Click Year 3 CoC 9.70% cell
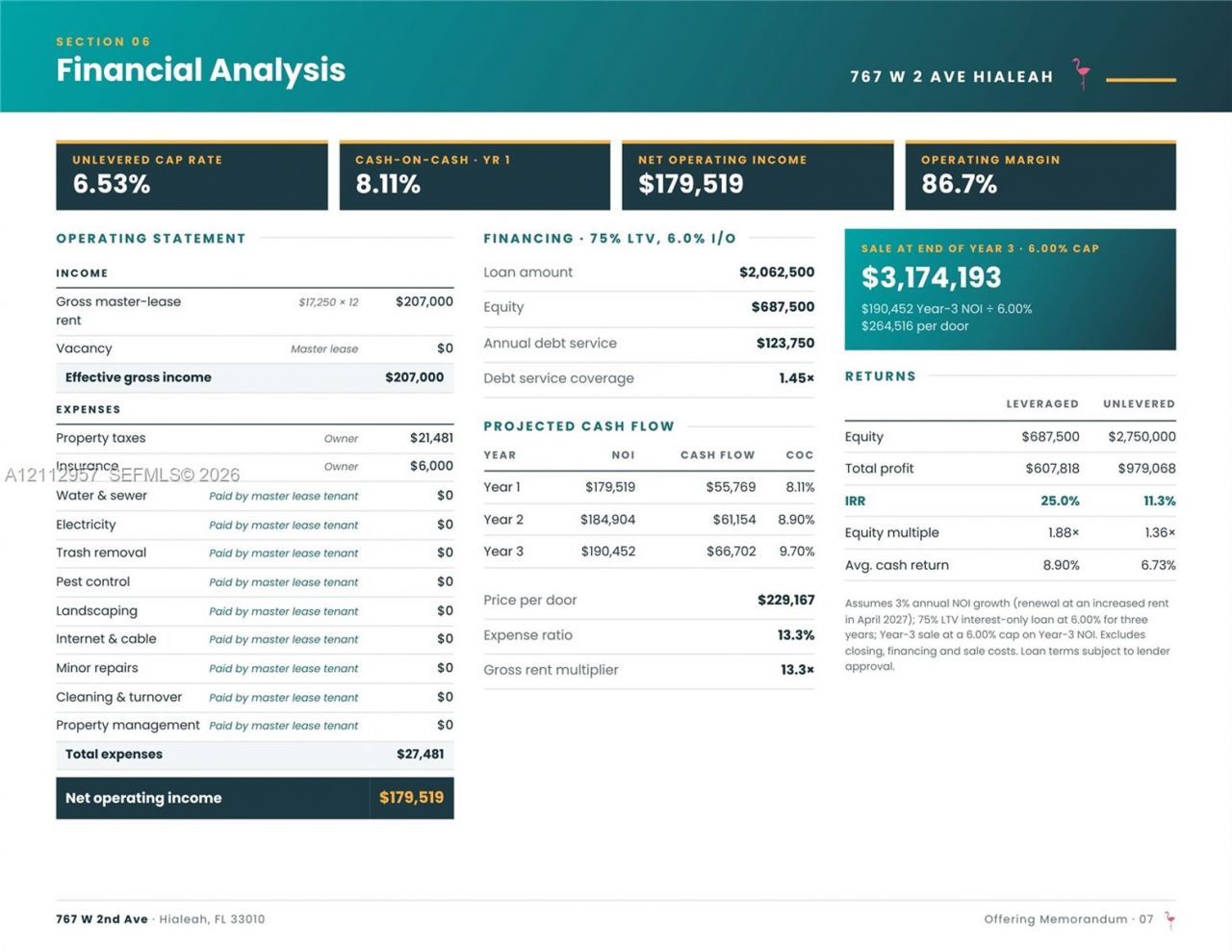Image resolution: width=1232 pixels, height=952 pixels. click(x=797, y=552)
